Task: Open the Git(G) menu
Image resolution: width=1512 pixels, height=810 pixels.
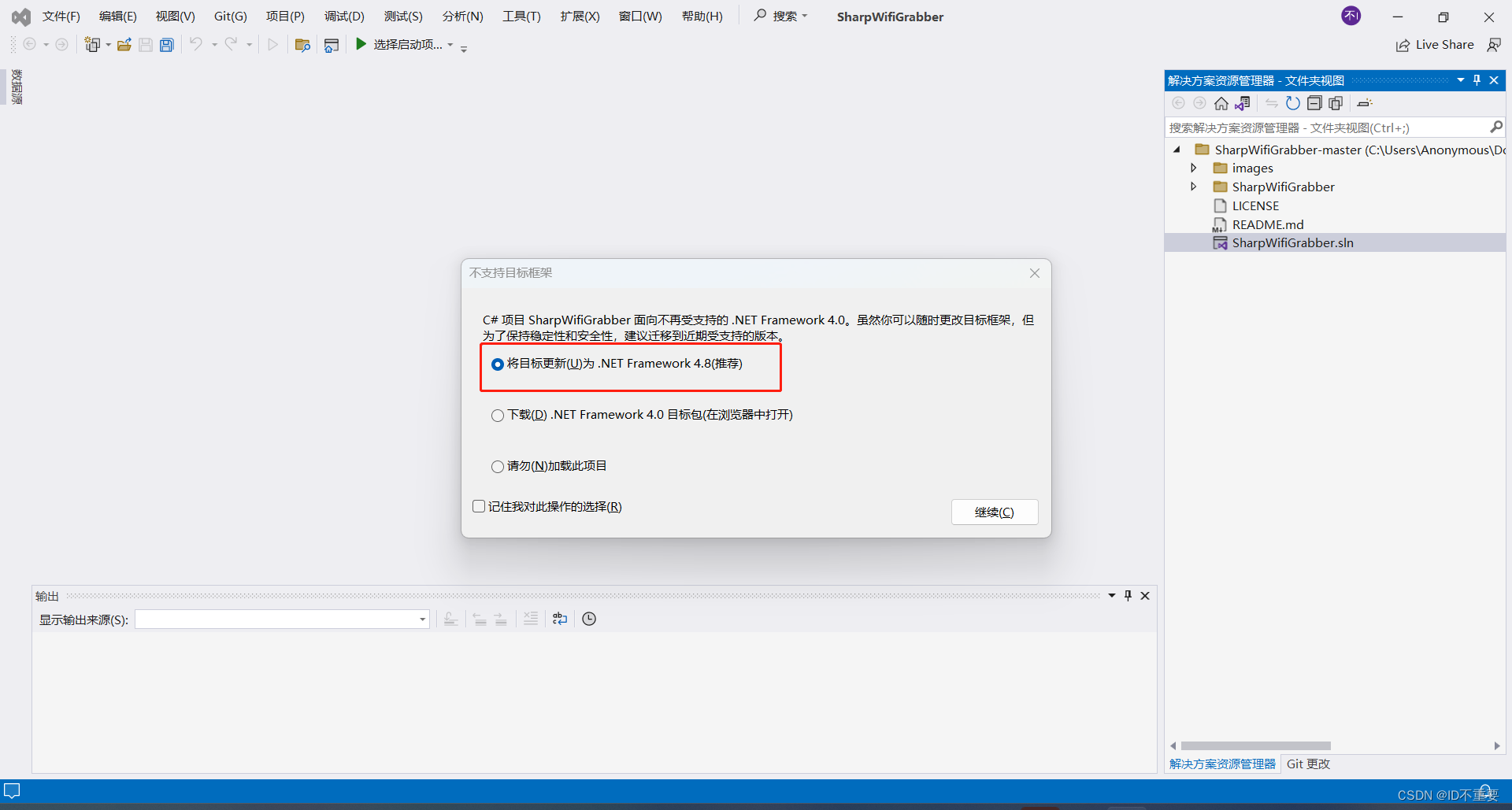Action: [231, 16]
